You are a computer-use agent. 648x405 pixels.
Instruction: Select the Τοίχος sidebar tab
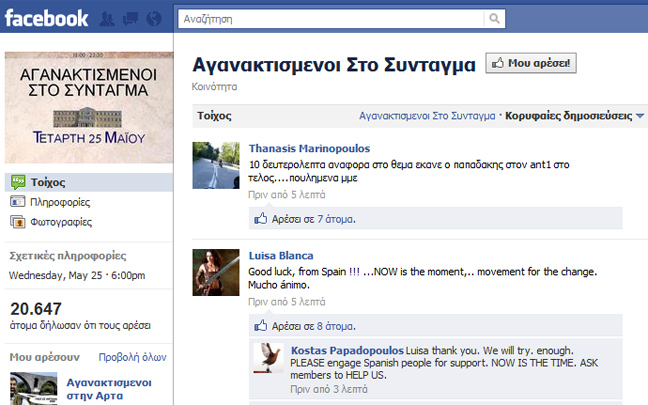point(89,182)
